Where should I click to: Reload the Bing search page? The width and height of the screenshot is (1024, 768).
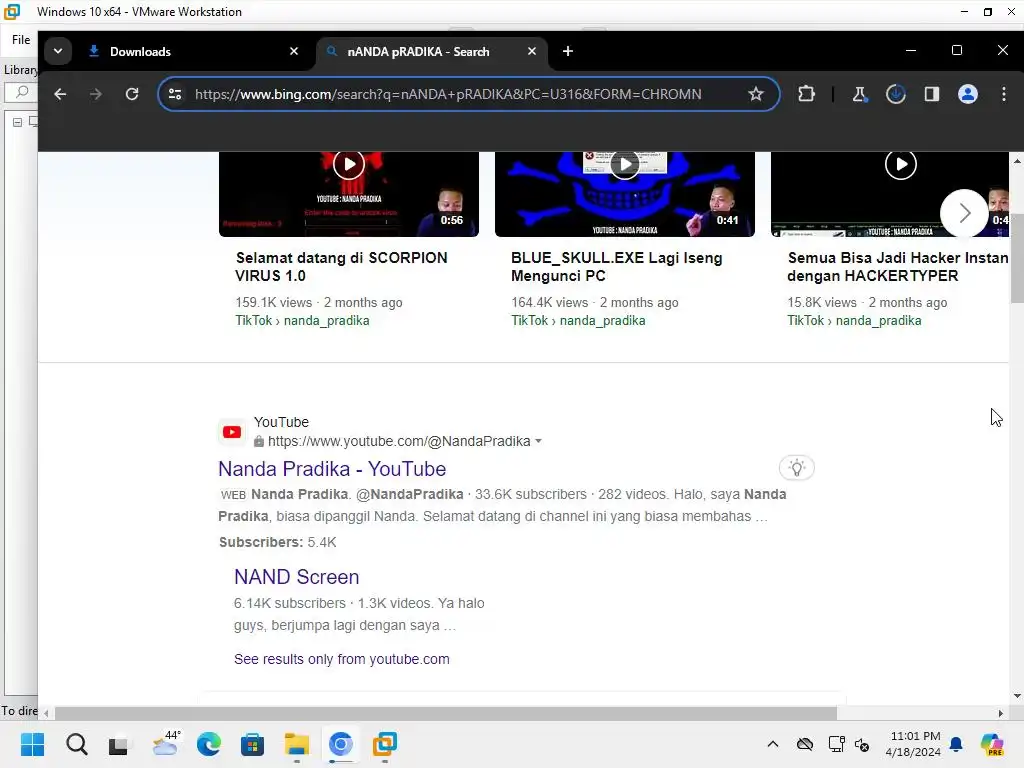pyautogui.click(x=132, y=94)
